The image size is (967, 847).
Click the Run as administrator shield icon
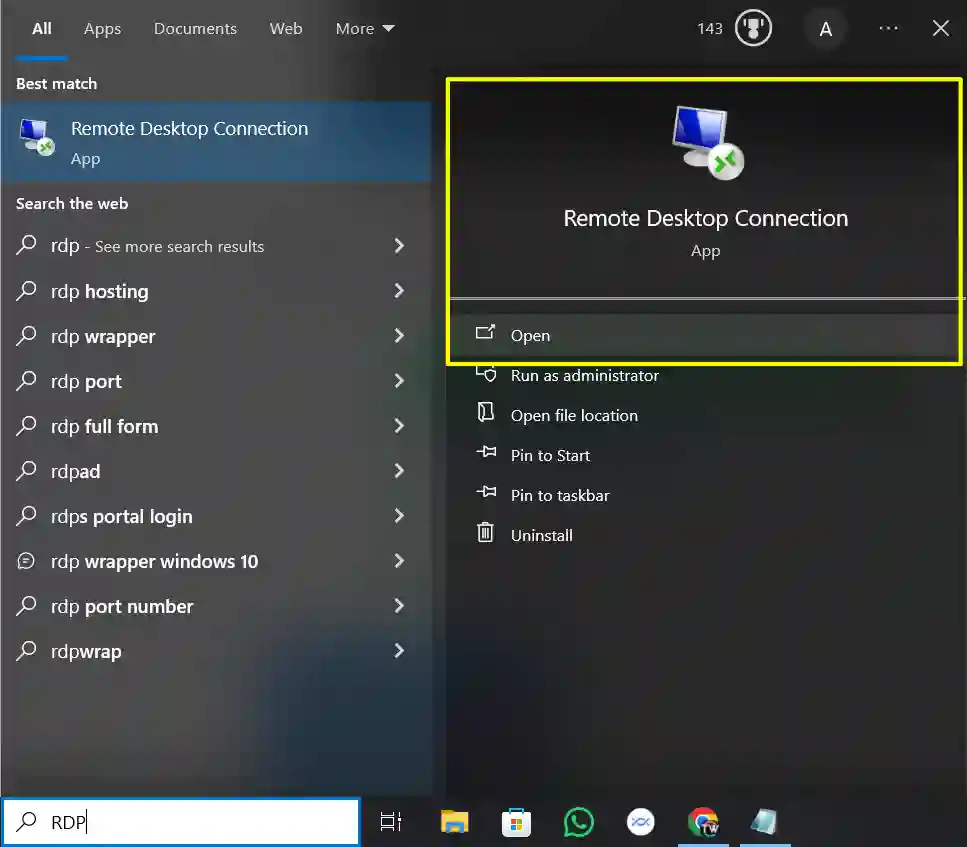pyautogui.click(x=486, y=373)
